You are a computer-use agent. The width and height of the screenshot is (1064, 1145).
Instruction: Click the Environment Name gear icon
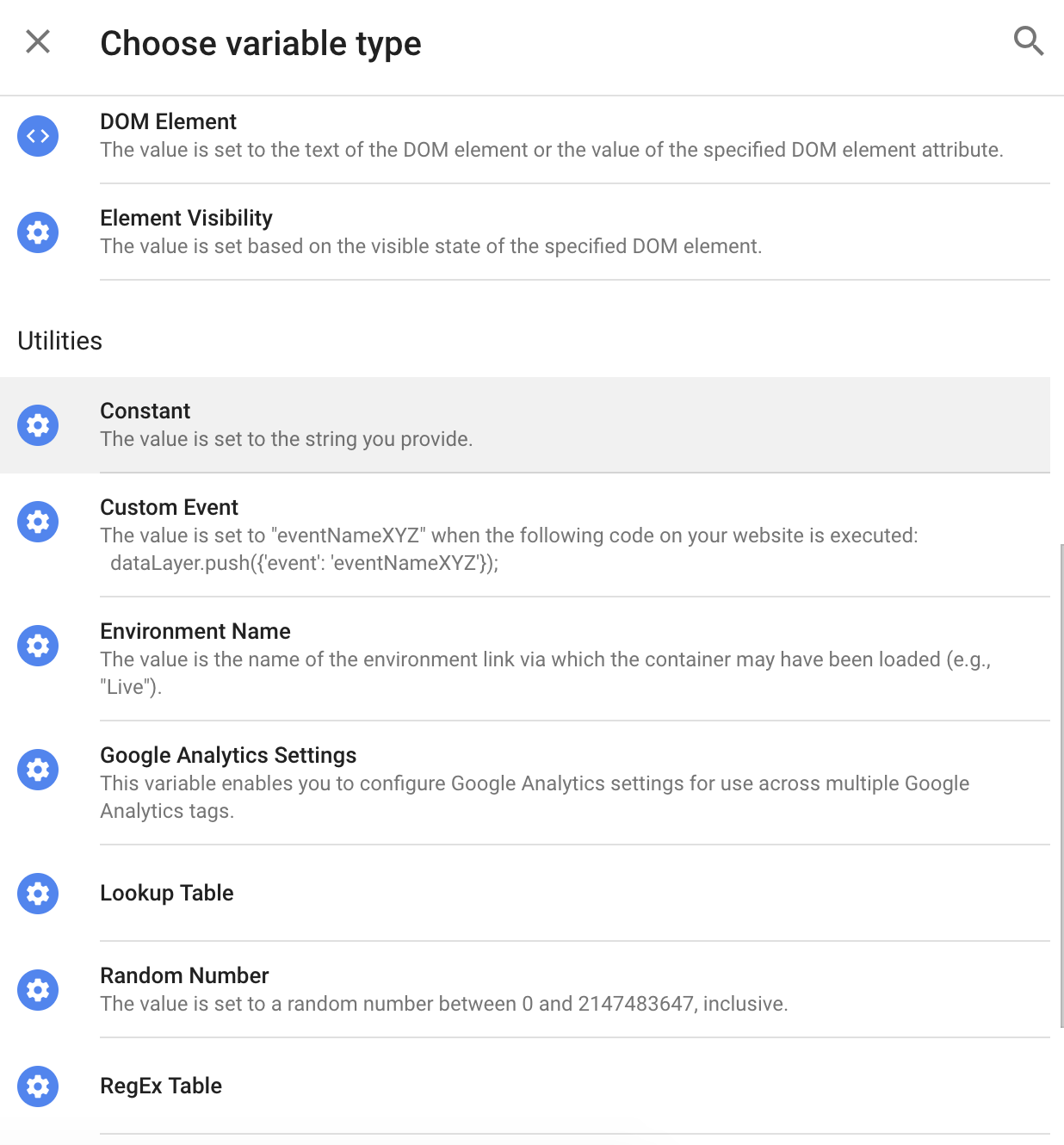(38, 646)
